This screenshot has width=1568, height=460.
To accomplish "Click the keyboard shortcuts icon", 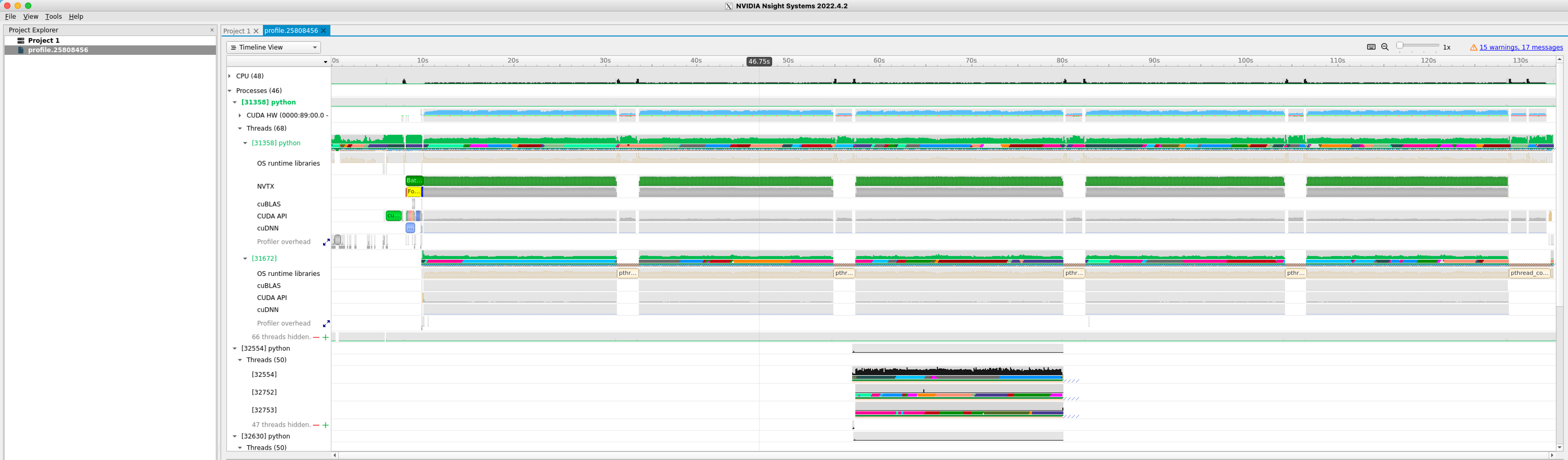I will tap(1371, 47).
